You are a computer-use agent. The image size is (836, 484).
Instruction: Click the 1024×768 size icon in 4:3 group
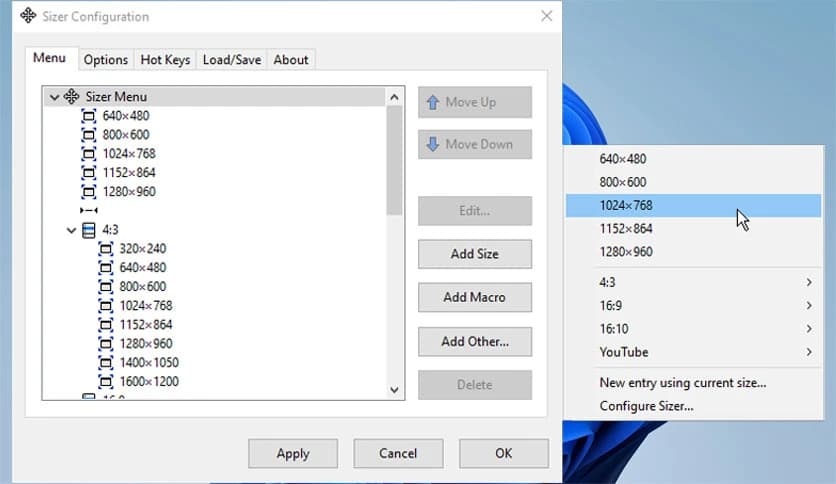(106, 305)
